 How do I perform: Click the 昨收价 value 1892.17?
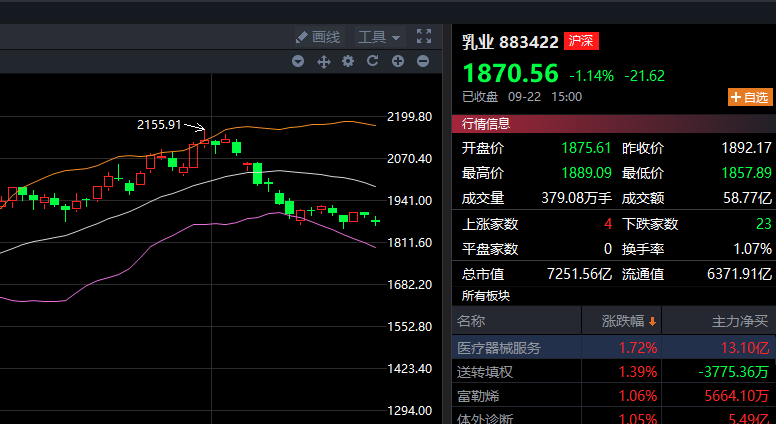(746, 148)
